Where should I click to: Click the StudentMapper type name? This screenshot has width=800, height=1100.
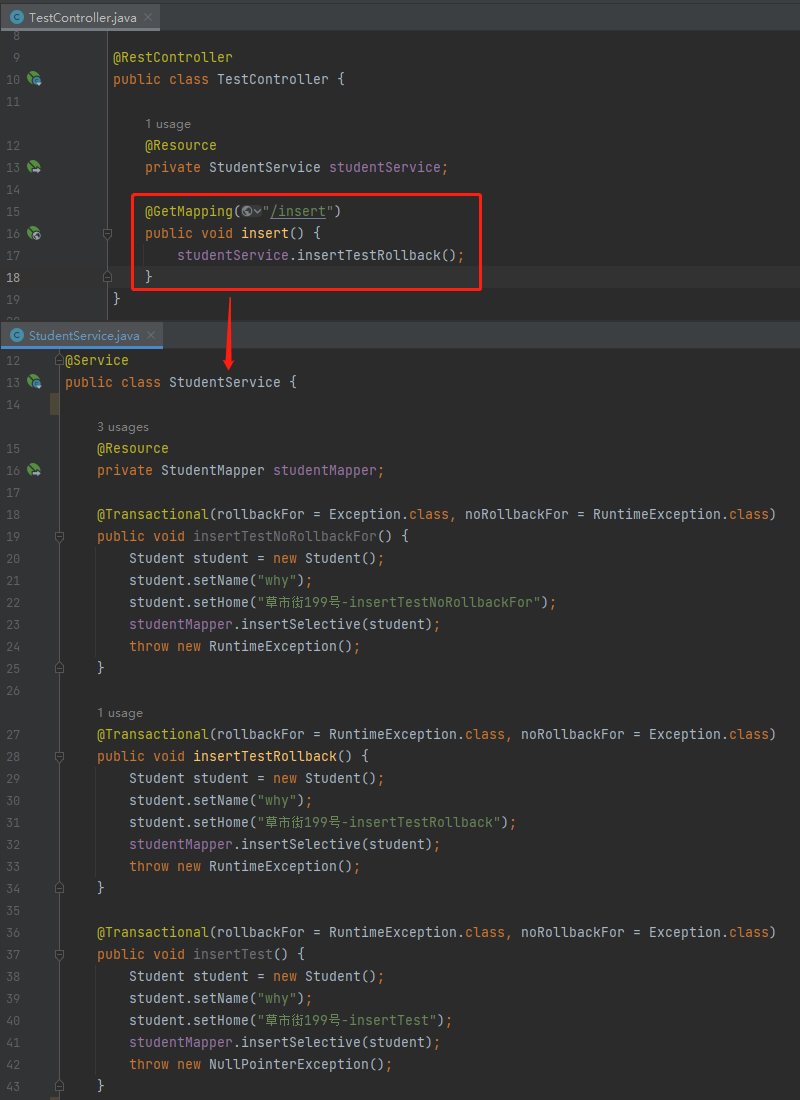[x=213, y=470]
